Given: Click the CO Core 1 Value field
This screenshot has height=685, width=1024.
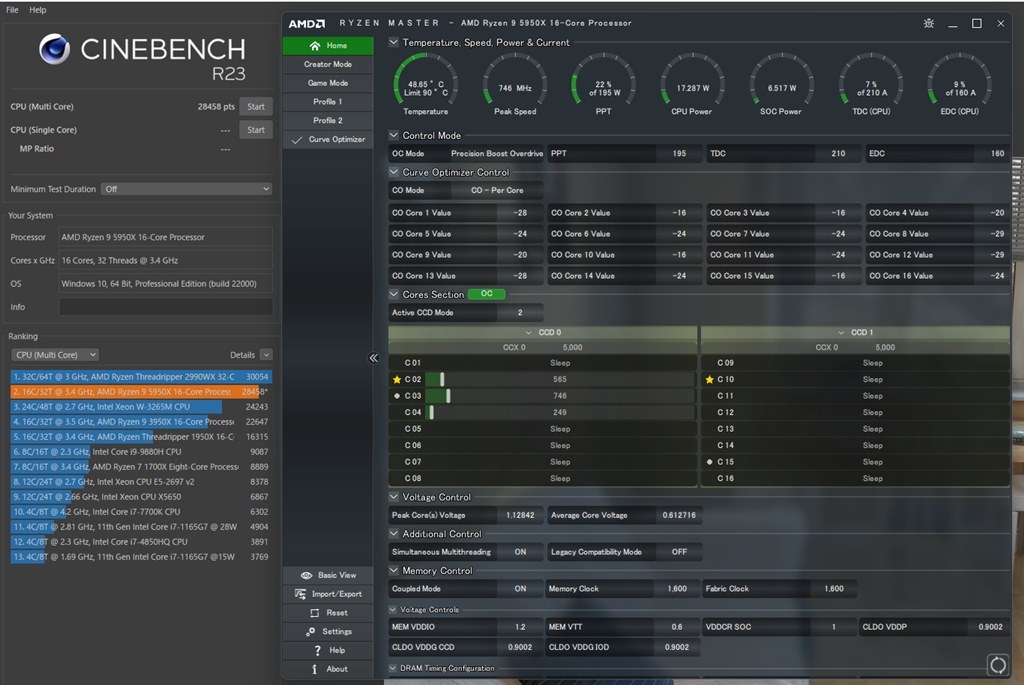Looking at the screenshot, I should click(x=466, y=213).
